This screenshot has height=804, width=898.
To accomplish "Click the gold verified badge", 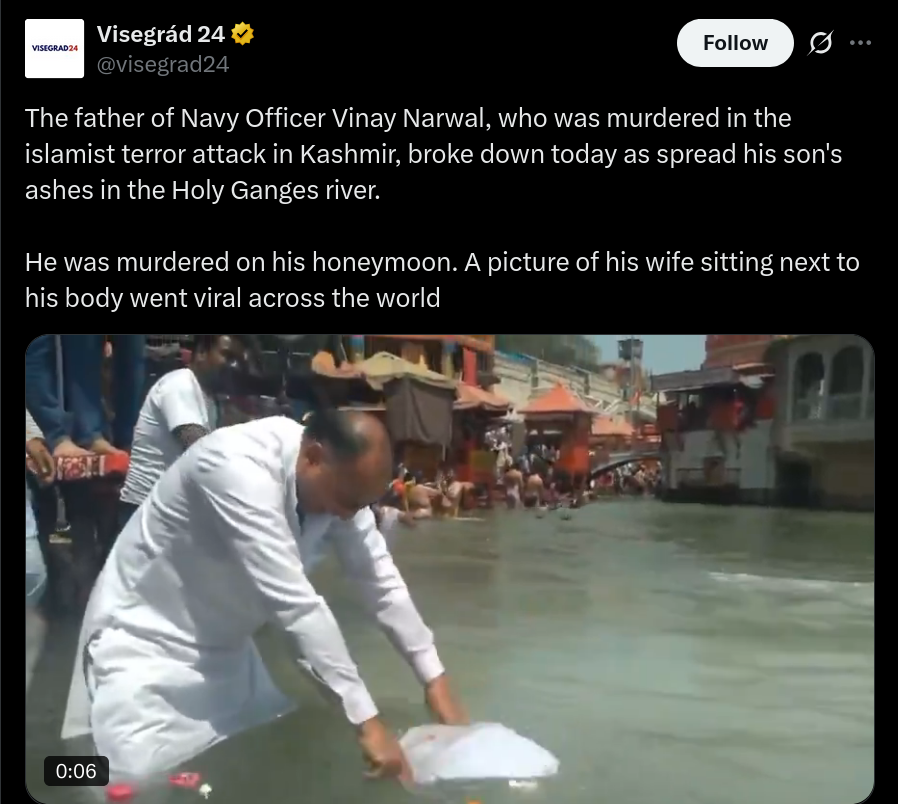I will [x=242, y=34].
